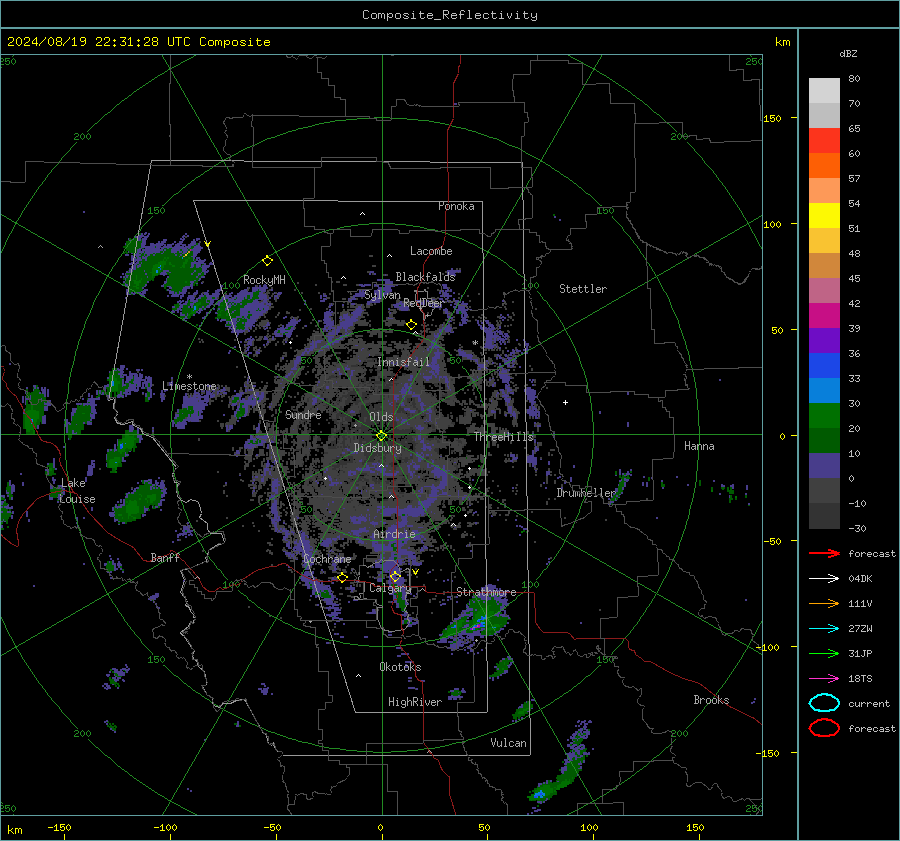
Task: Click the Drumheller city label
Action: [x=585, y=493]
